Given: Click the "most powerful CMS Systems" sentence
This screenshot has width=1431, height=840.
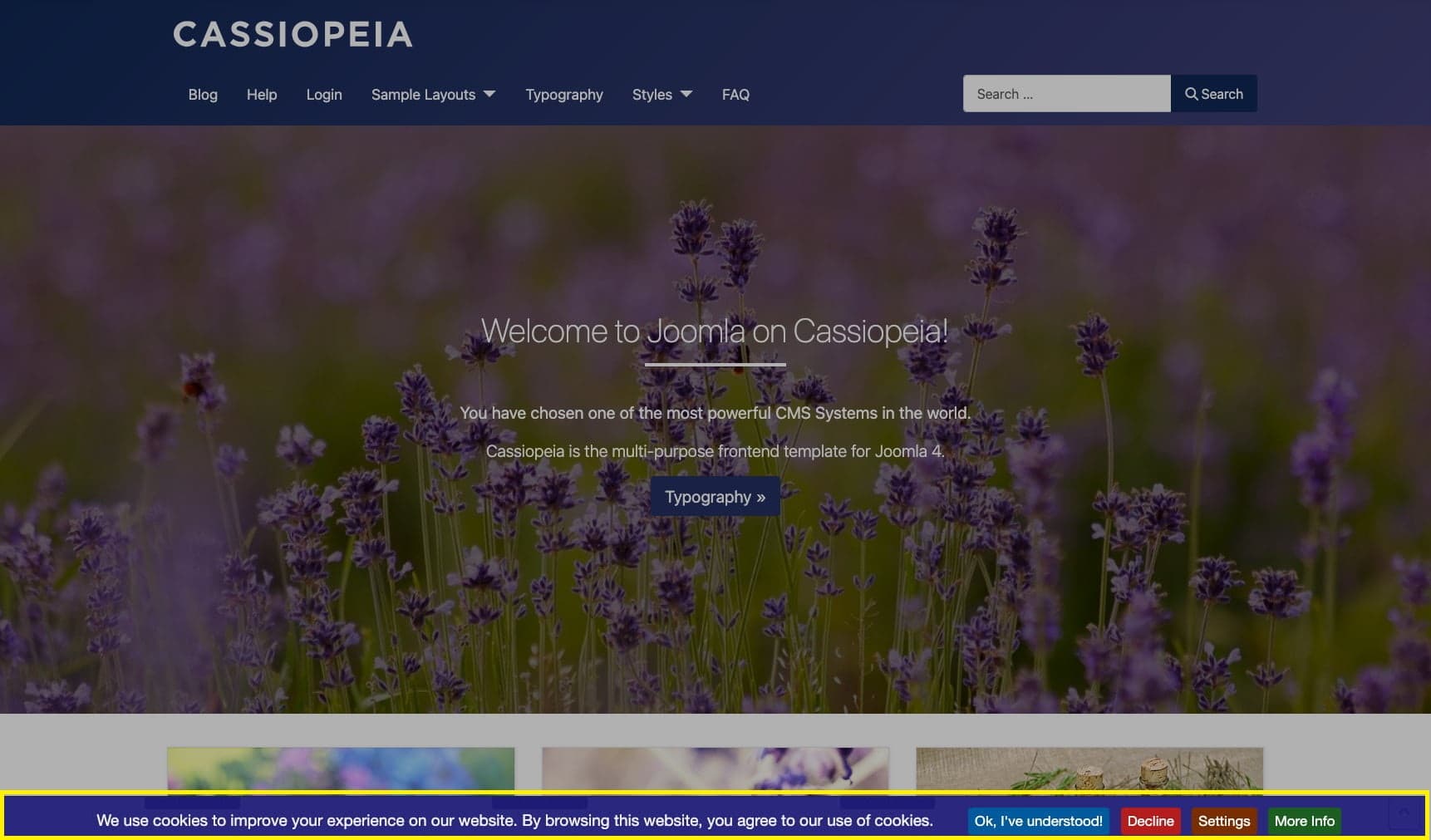Looking at the screenshot, I should coord(715,413).
